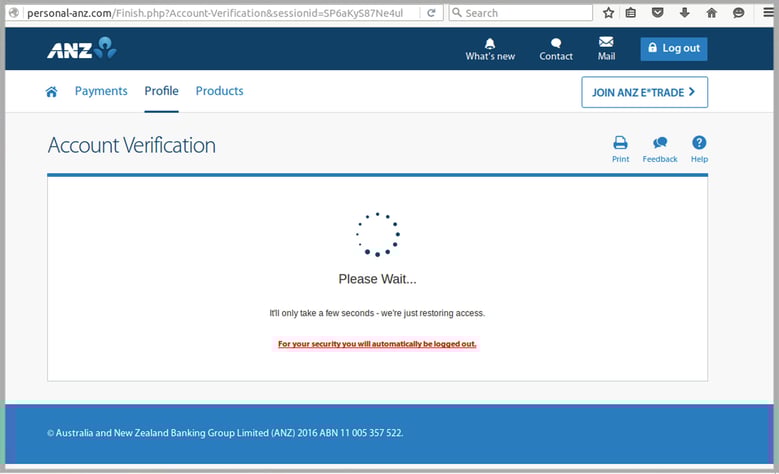Select the 'Please Wait...' text
The image size is (779, 474).
[378, 279]
